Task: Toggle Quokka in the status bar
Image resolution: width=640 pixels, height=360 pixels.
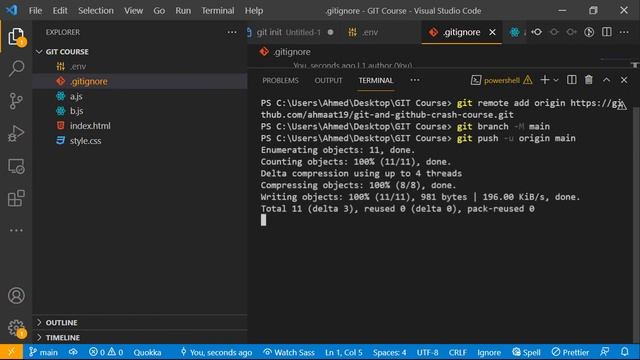Action: [147, 352]
